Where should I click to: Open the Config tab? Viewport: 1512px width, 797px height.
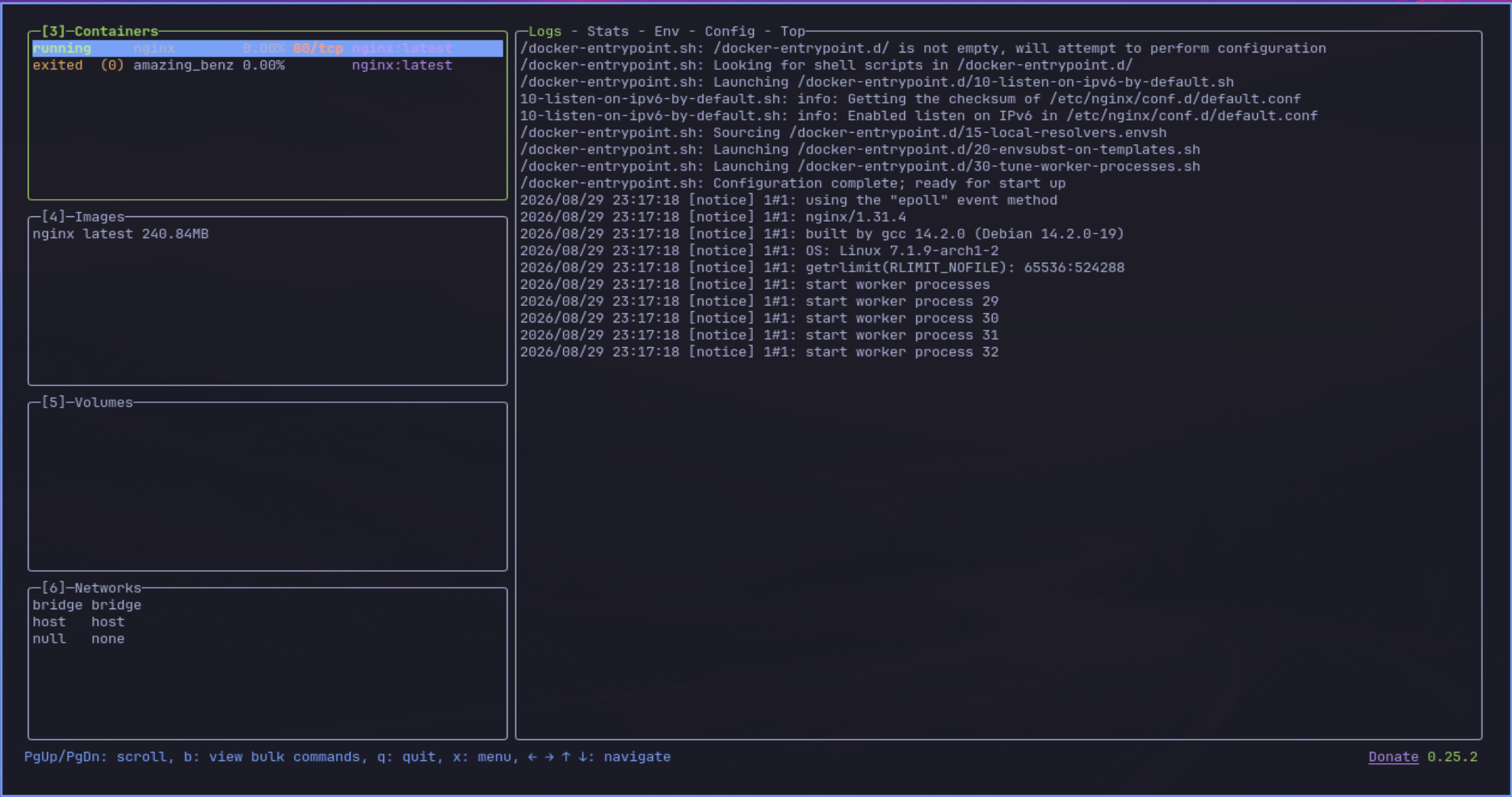point(729,31)
